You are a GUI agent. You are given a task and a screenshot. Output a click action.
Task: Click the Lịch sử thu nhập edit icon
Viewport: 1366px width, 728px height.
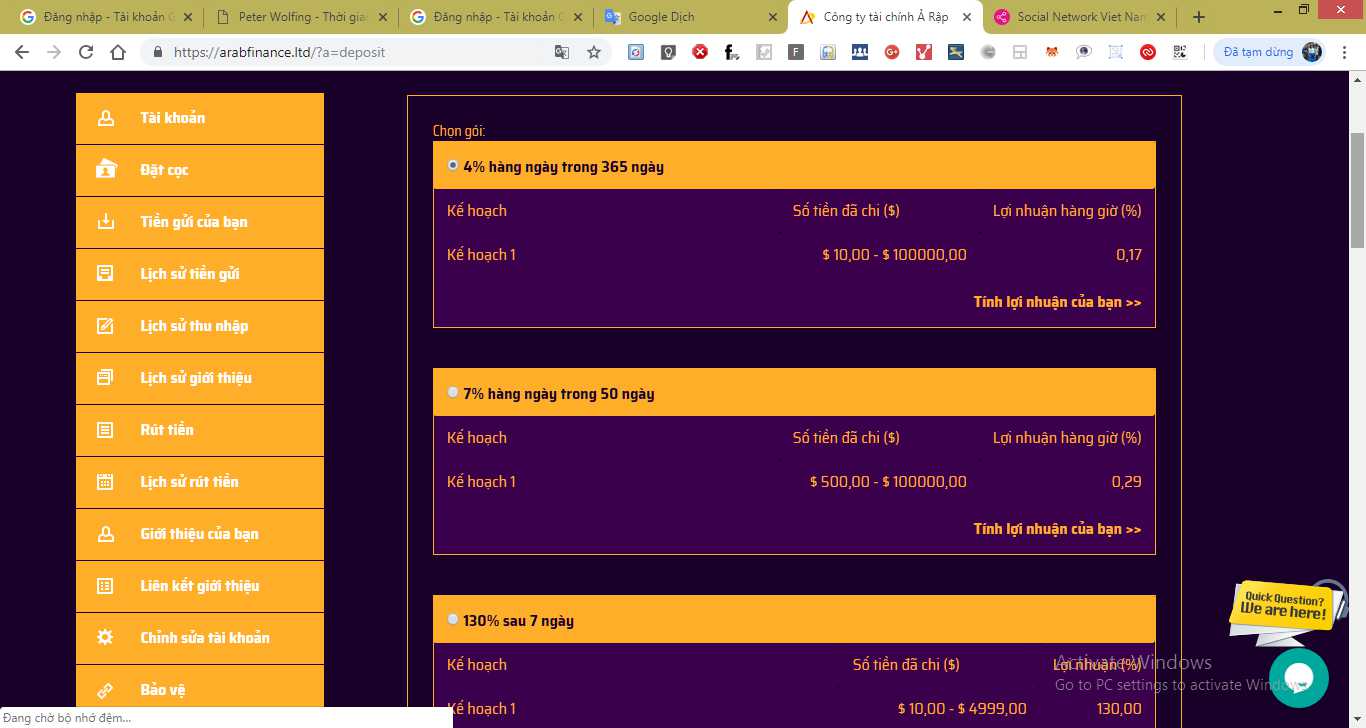click(x=105, y=326)
